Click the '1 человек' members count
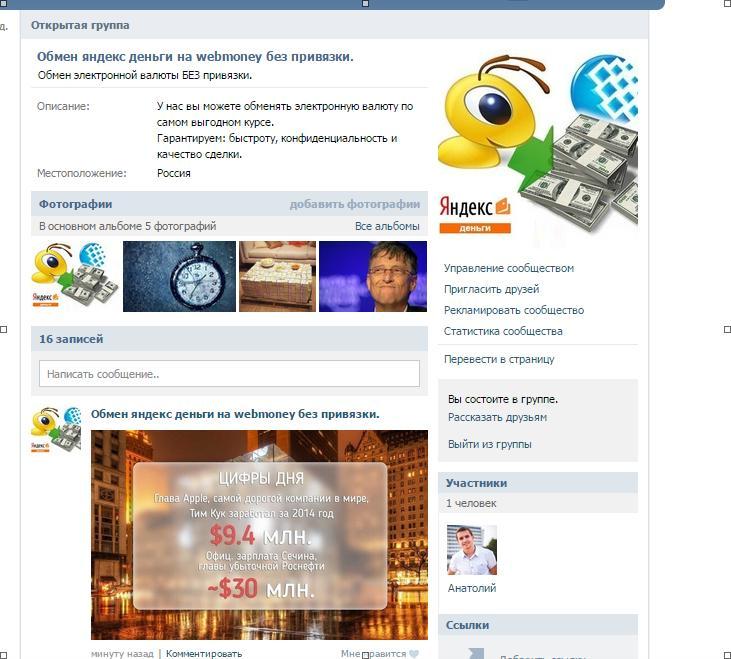The image size is (731, 659). (471, 503)
